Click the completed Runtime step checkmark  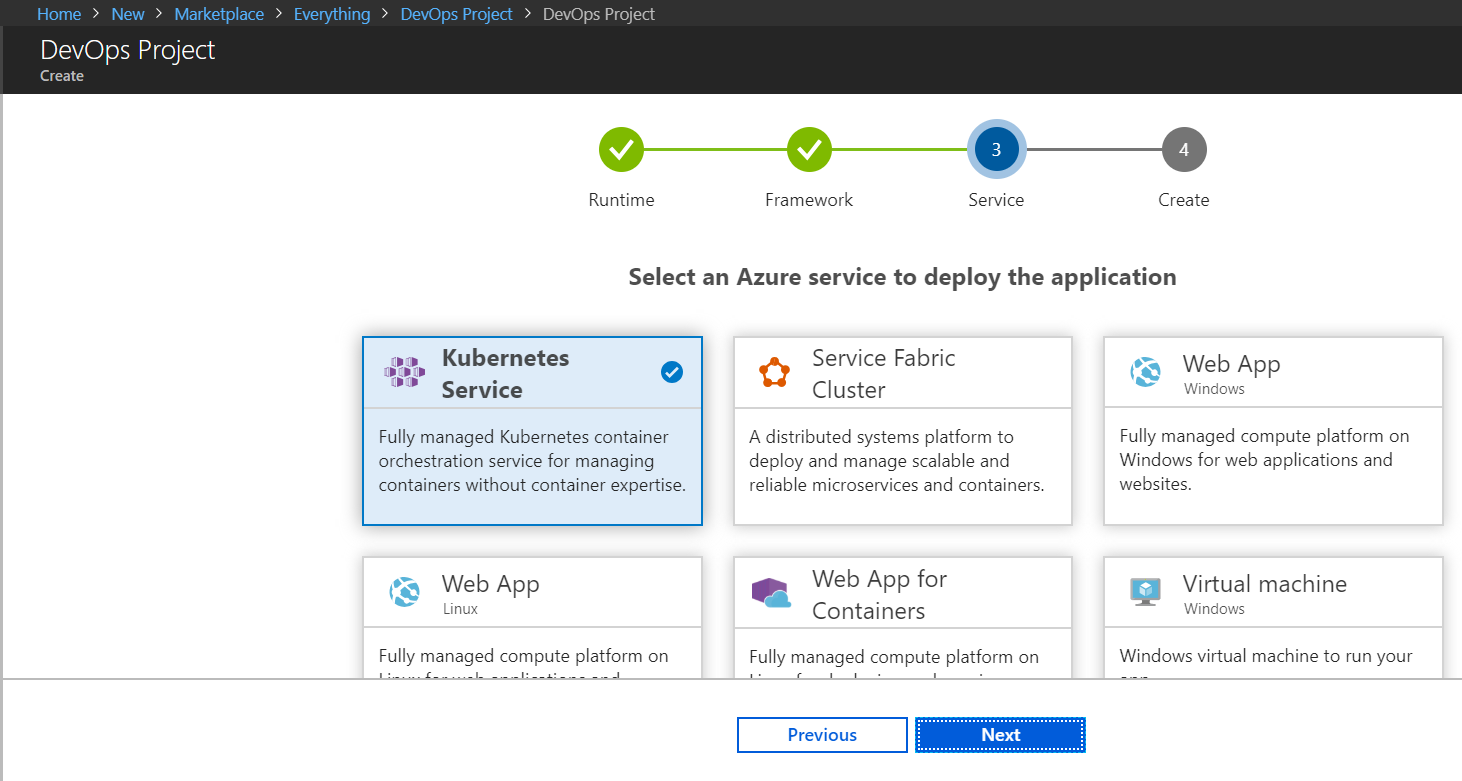pyautogui.click(x=621, y=150)
